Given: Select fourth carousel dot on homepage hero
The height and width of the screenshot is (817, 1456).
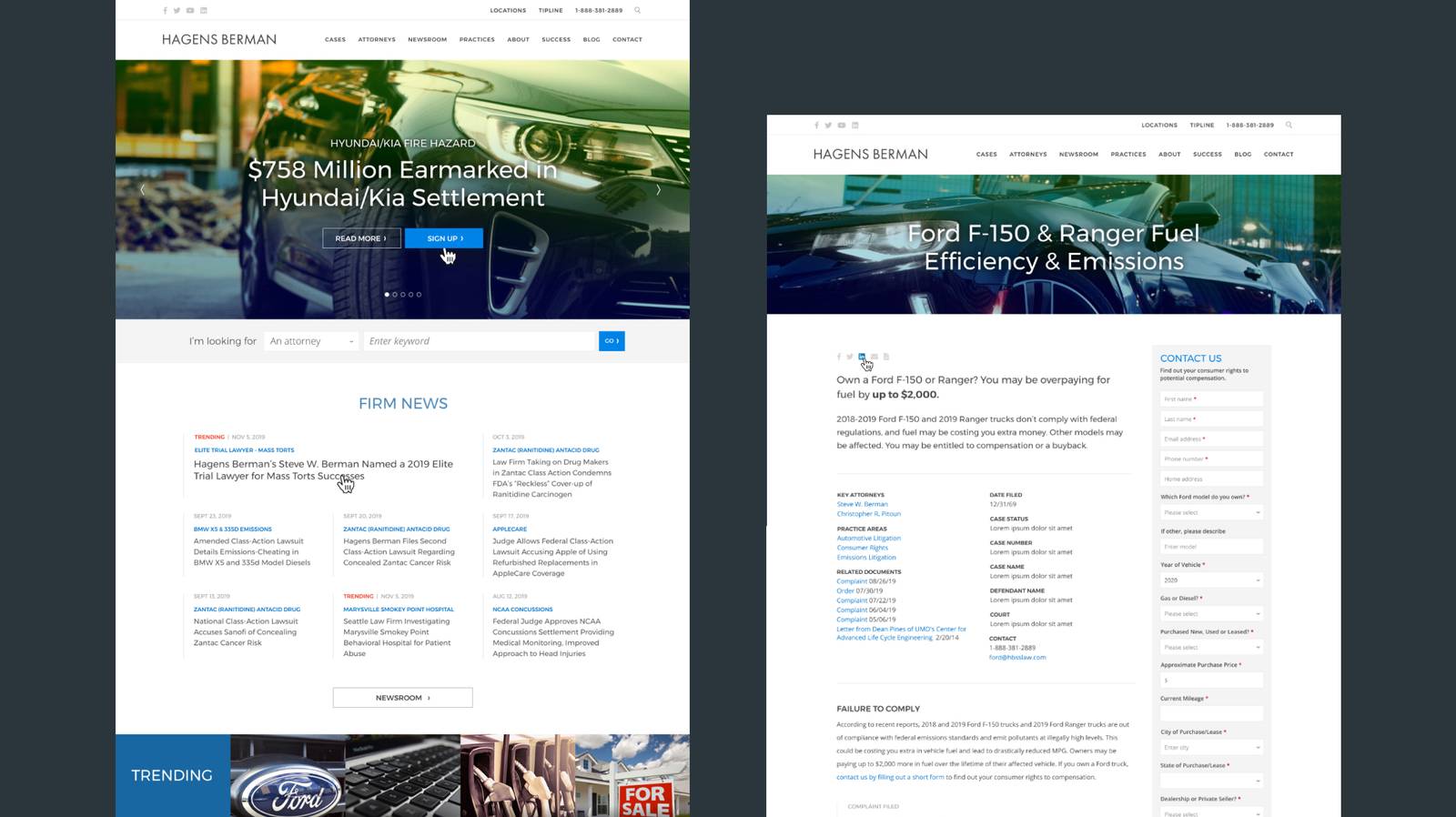Looking at the screenshot, I should click(411, 295).
